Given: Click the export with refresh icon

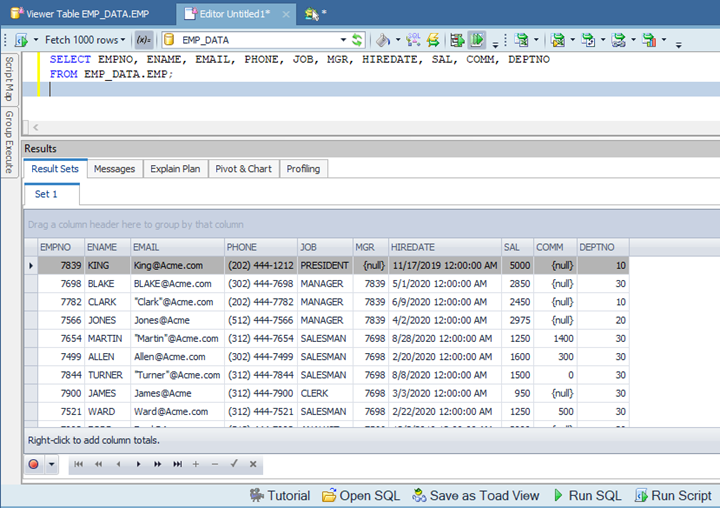Looking at the screenshot, I should pyautogui.click(x=588, y=40).
